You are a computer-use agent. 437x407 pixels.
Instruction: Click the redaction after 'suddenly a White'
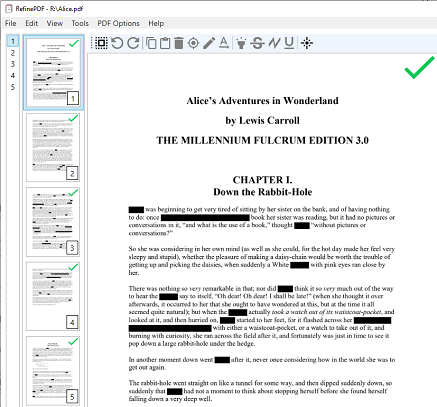coord(299,265)
